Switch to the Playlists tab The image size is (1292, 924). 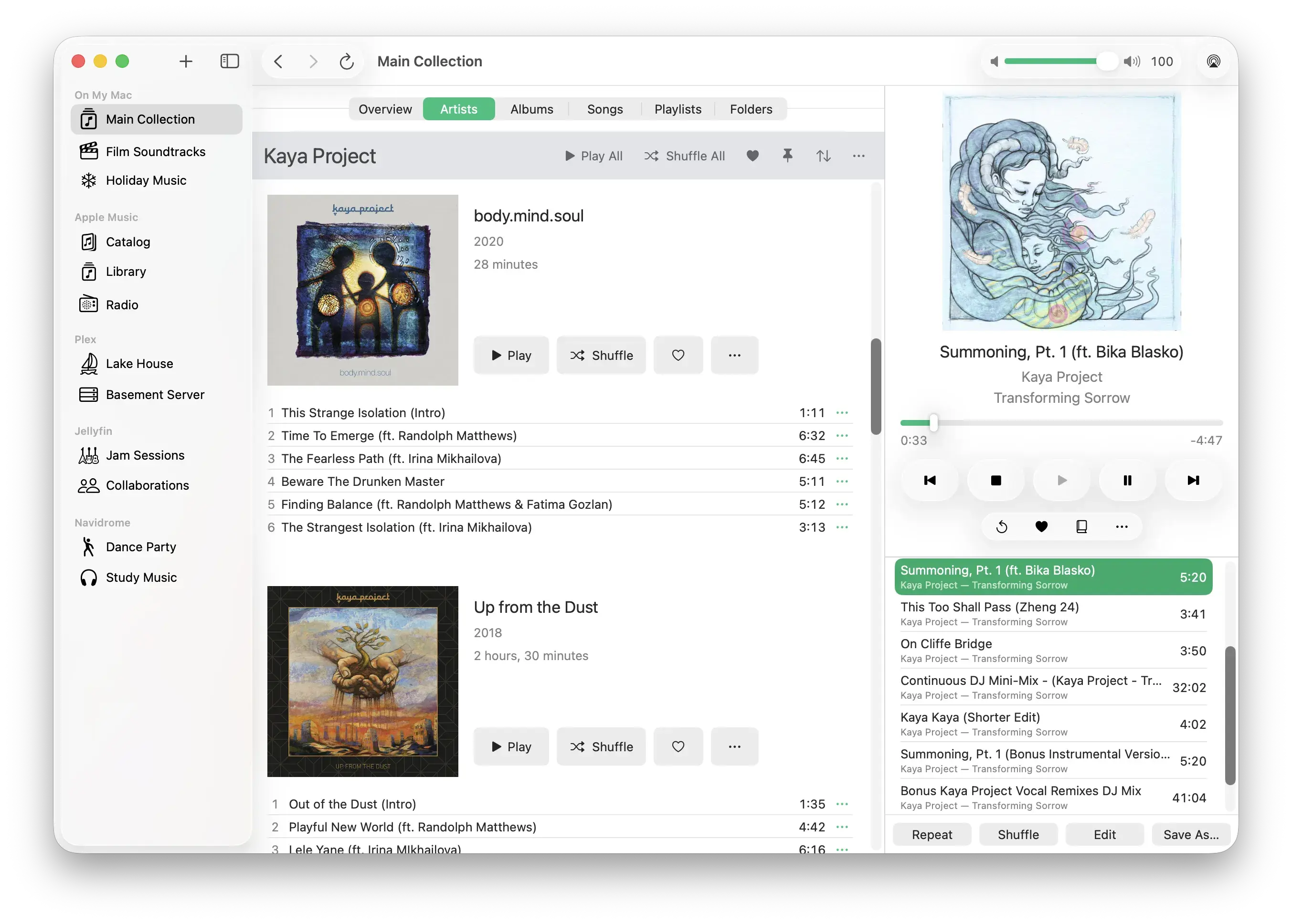point(678,109)
